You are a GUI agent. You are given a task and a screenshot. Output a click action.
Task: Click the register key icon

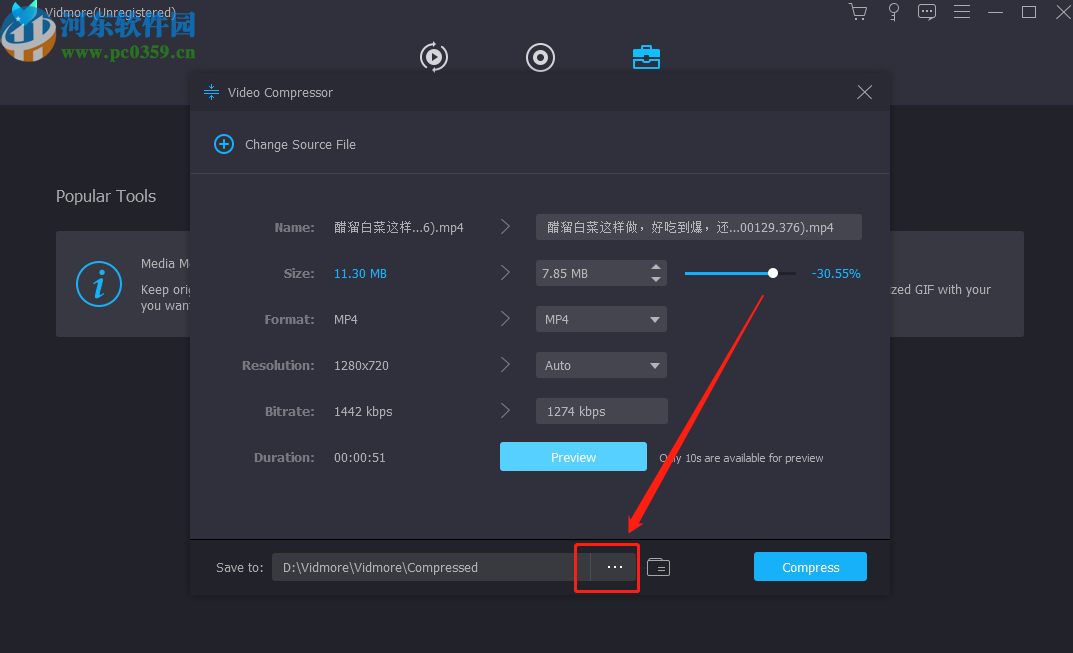[x=894, y=12]
